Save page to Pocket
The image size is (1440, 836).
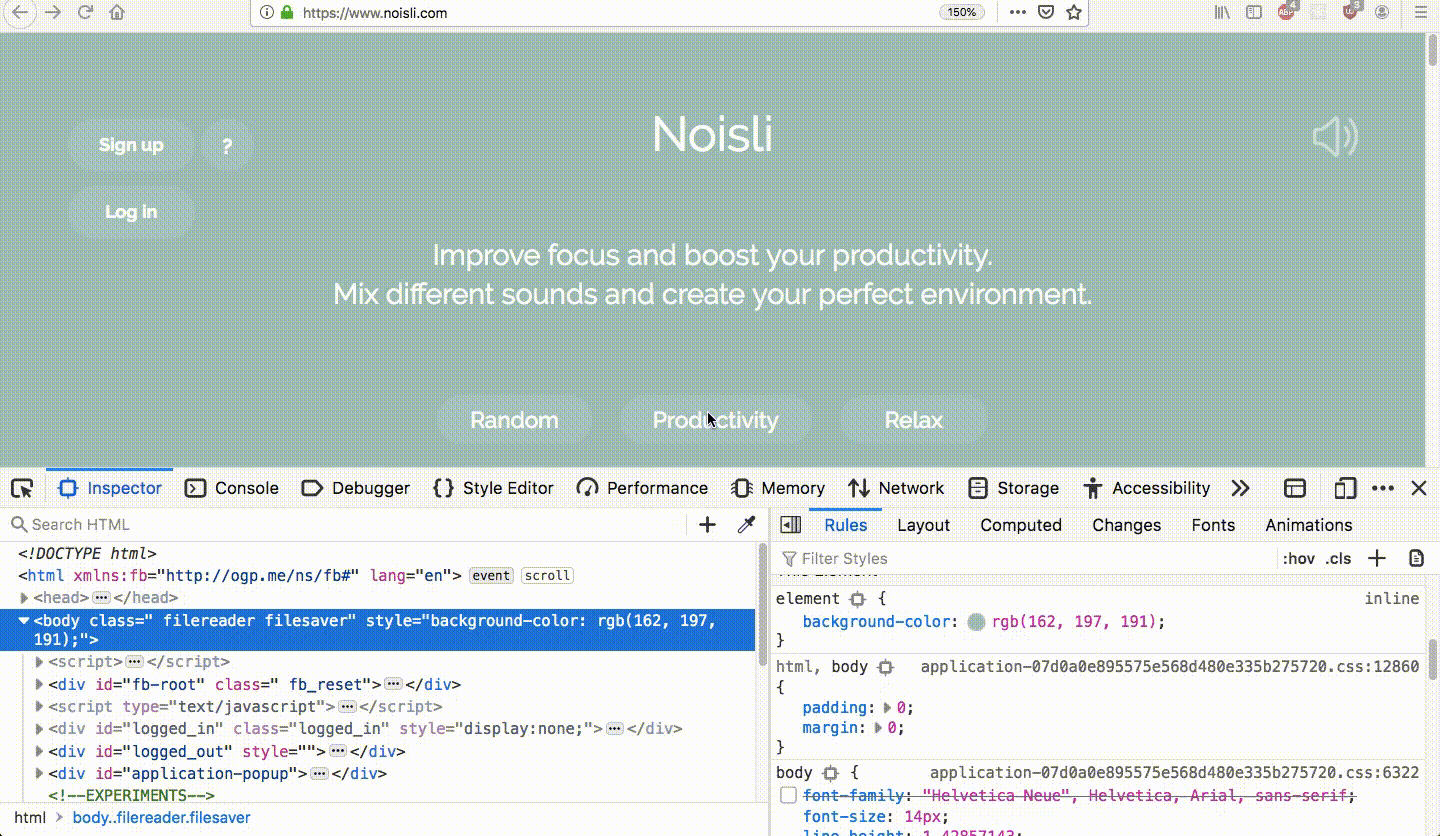click(1045, 13)
